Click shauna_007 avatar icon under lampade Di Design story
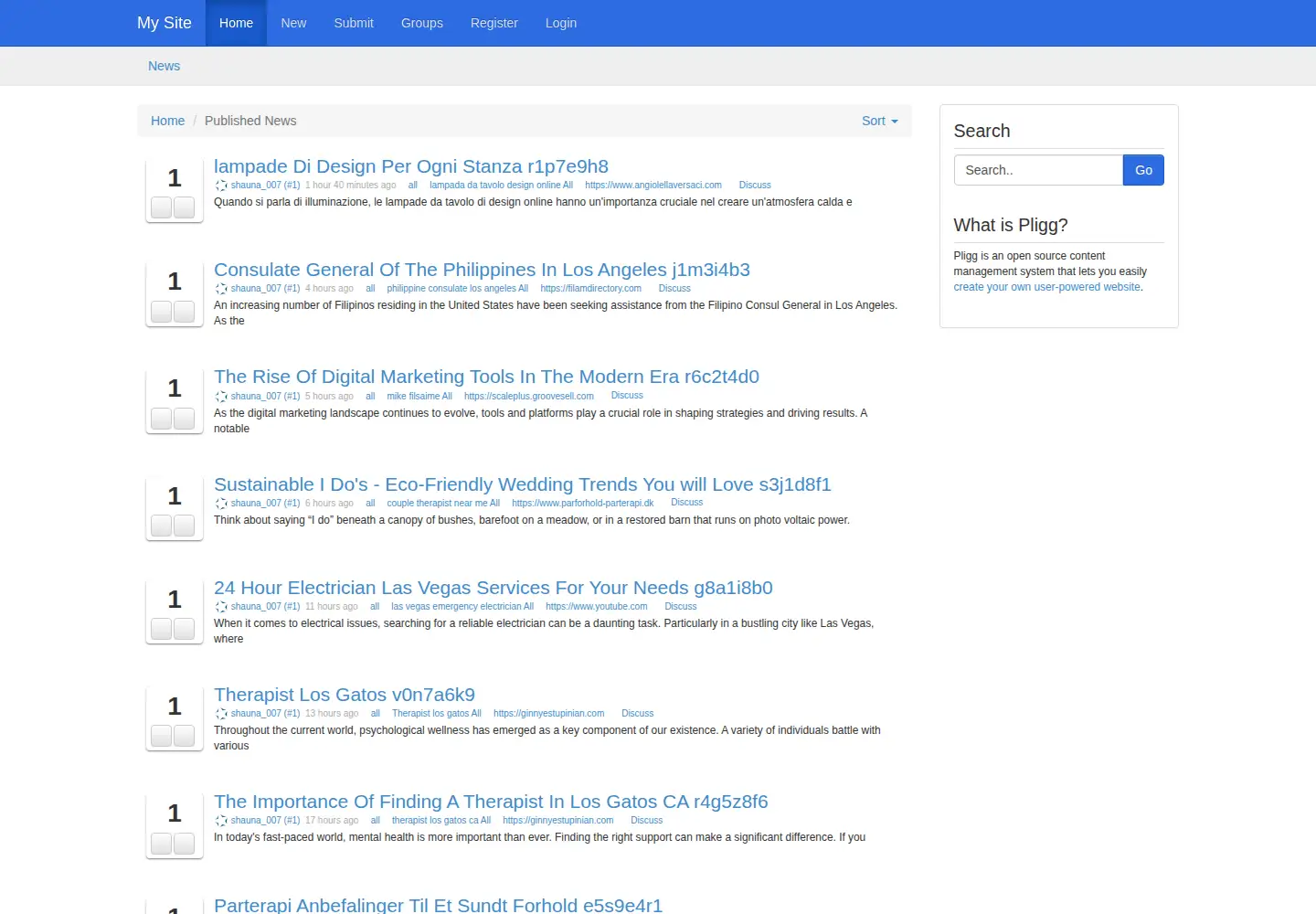This screenshot has height=914, width=1316. (221, 186)
